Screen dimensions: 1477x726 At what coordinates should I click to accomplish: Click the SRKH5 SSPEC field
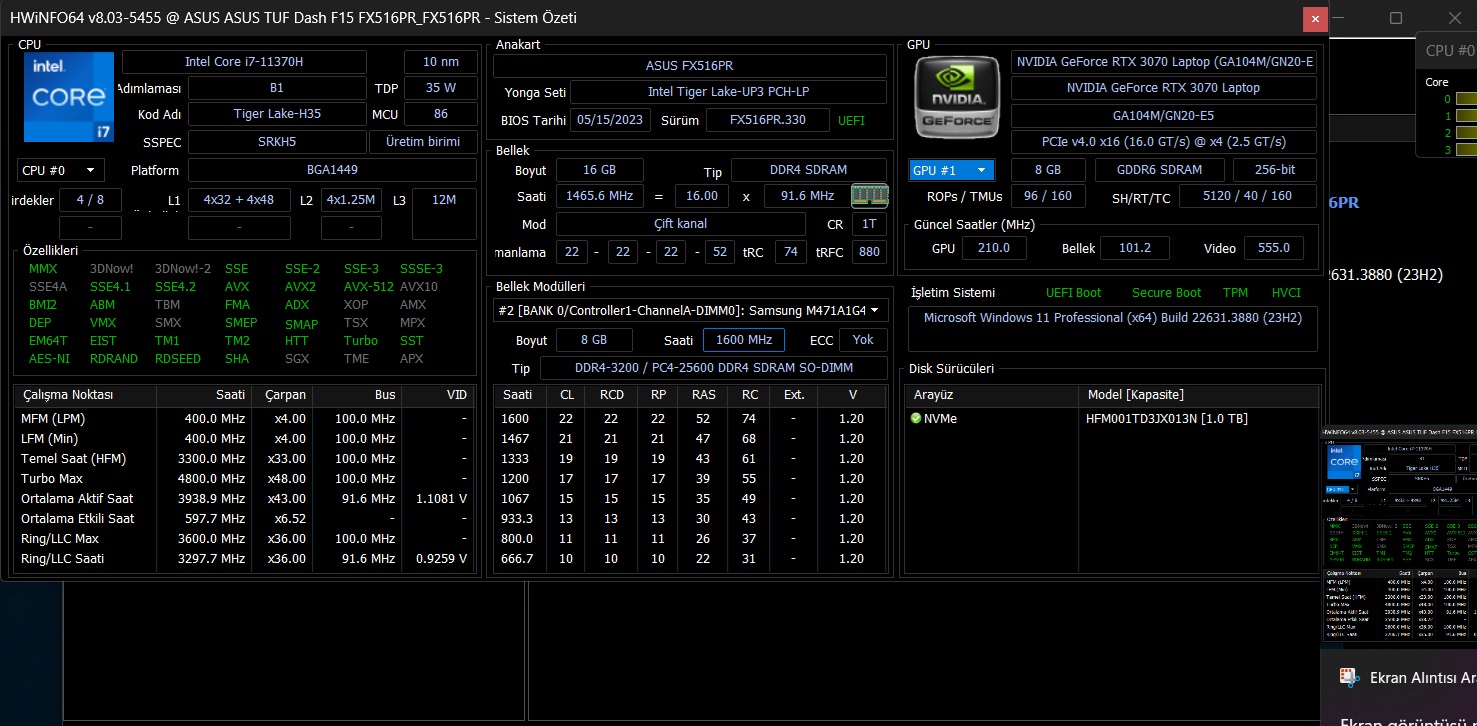277,142
